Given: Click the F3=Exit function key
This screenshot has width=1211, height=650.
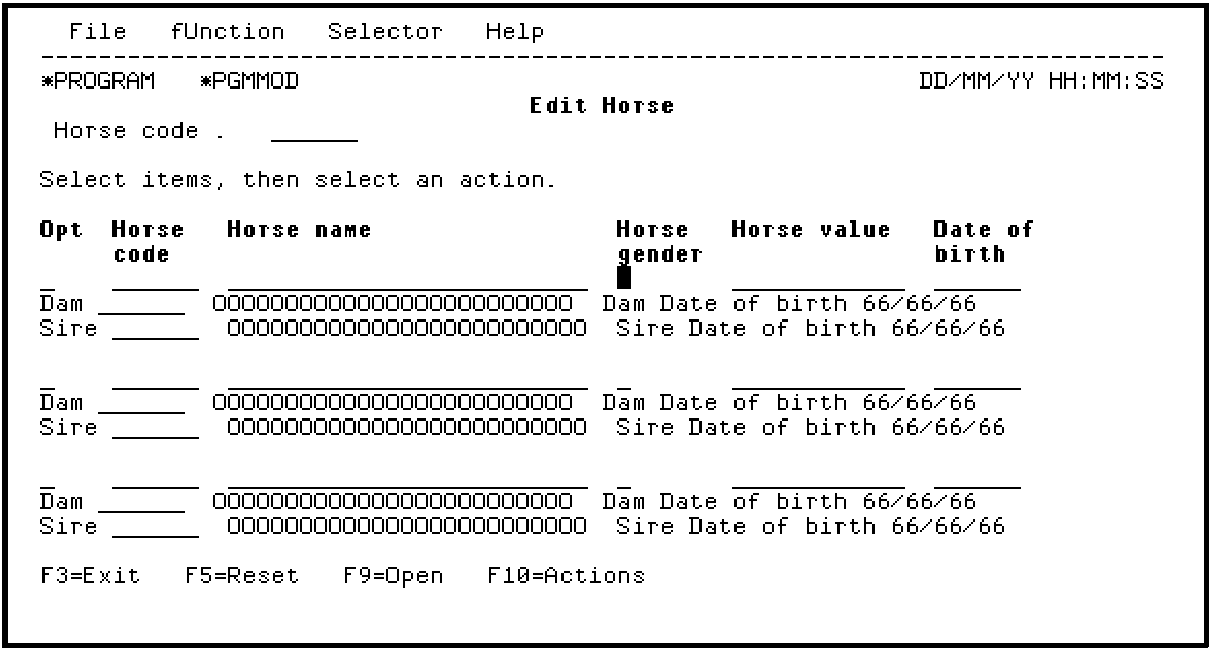Looking at the screenshot, I should pos(91,575).
